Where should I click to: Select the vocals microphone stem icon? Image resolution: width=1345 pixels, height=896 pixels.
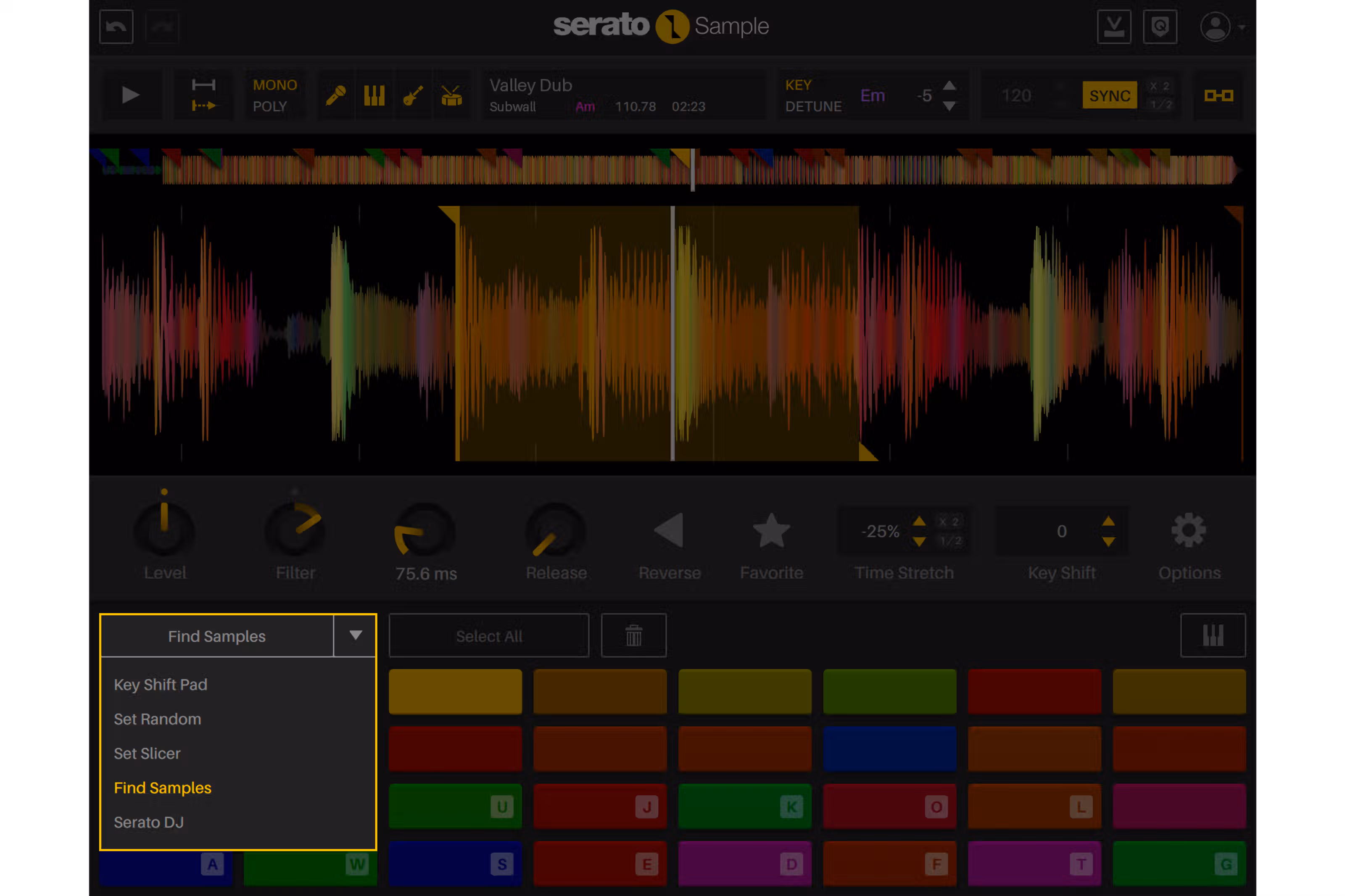336,95
